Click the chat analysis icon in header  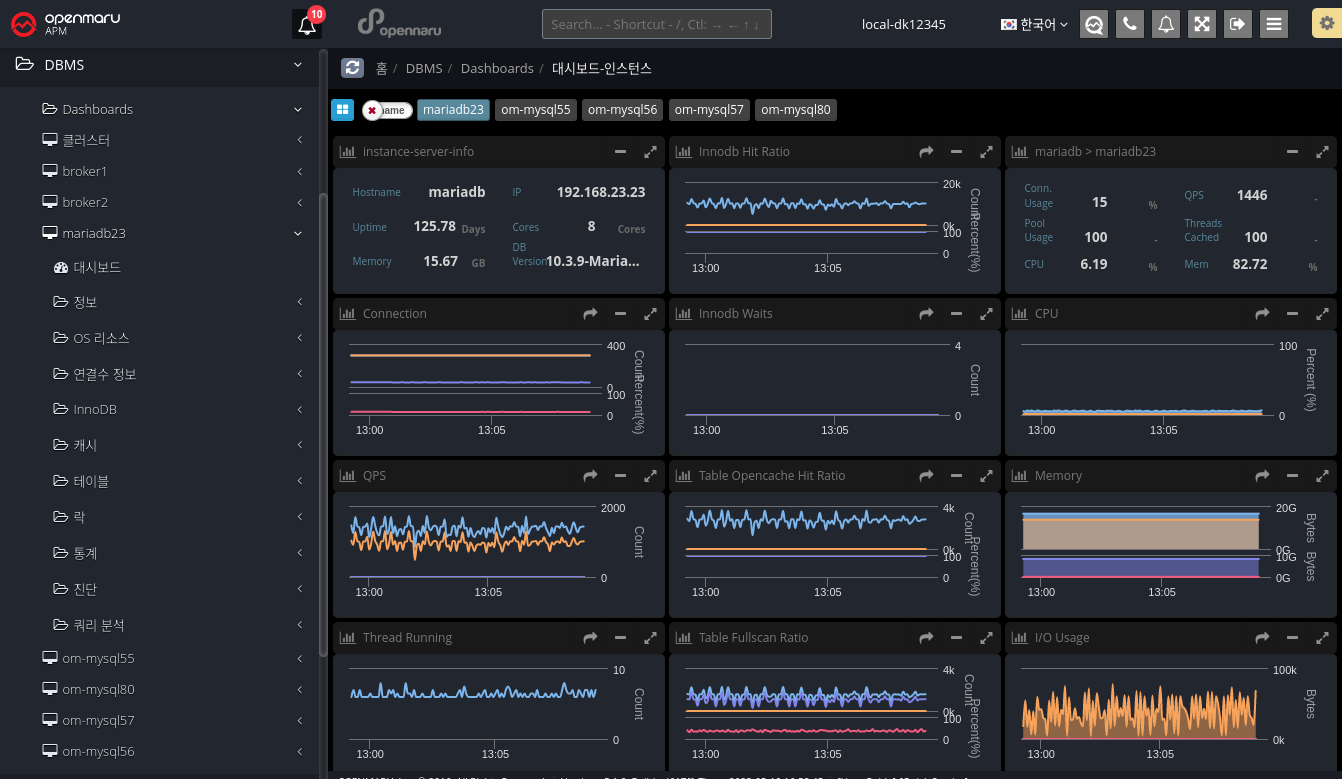click(1094, 24)
